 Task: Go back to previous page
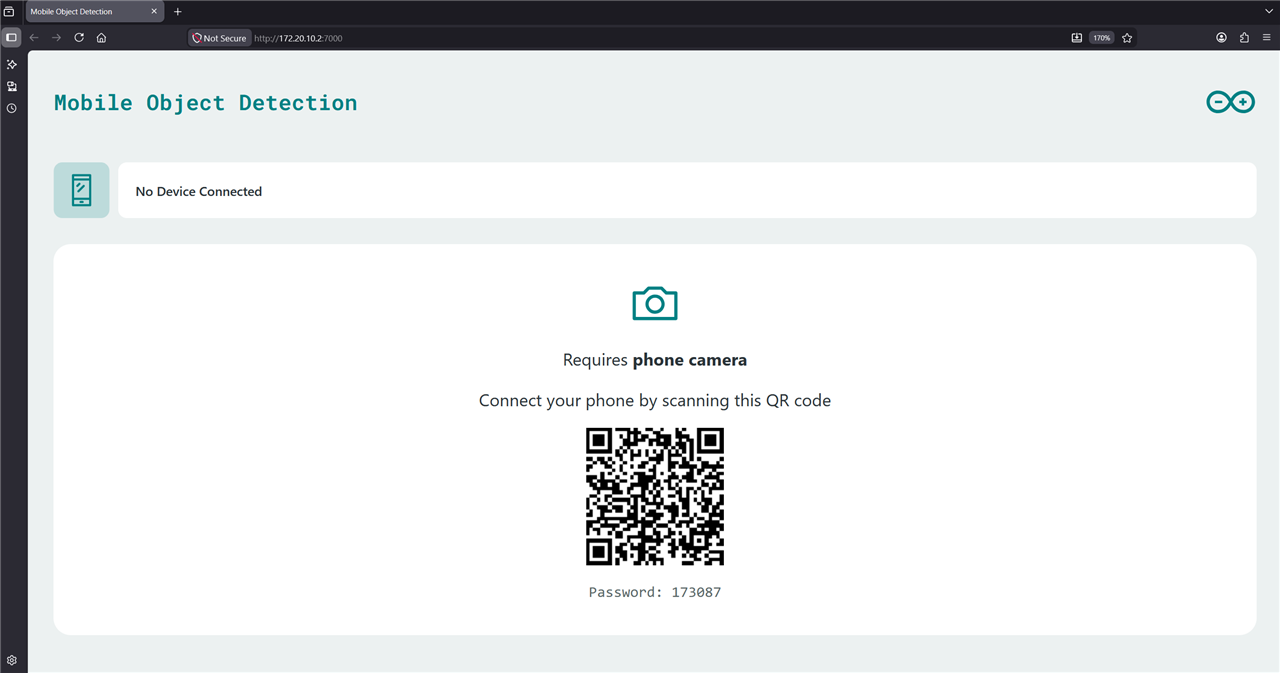[34, 38]
